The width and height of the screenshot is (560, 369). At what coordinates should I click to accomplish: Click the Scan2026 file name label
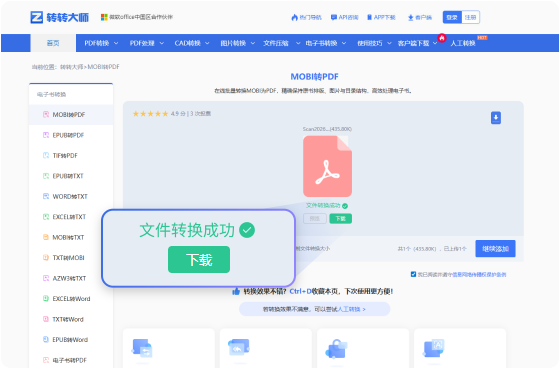point(327,129)
